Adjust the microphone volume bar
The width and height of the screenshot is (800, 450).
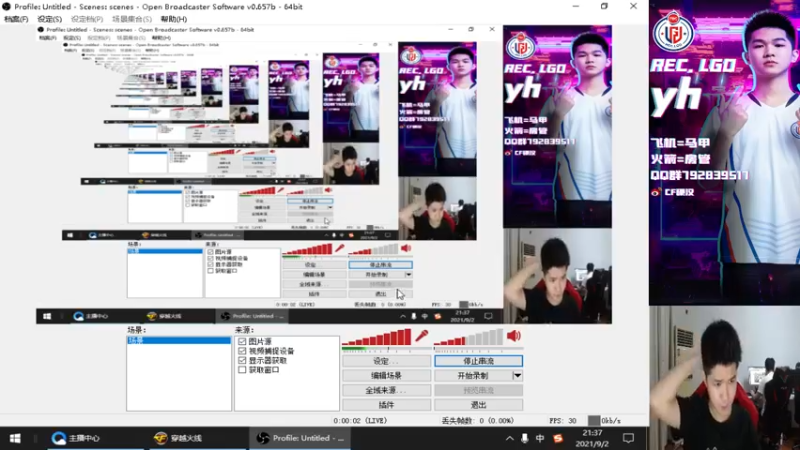[x=377, y=337]
